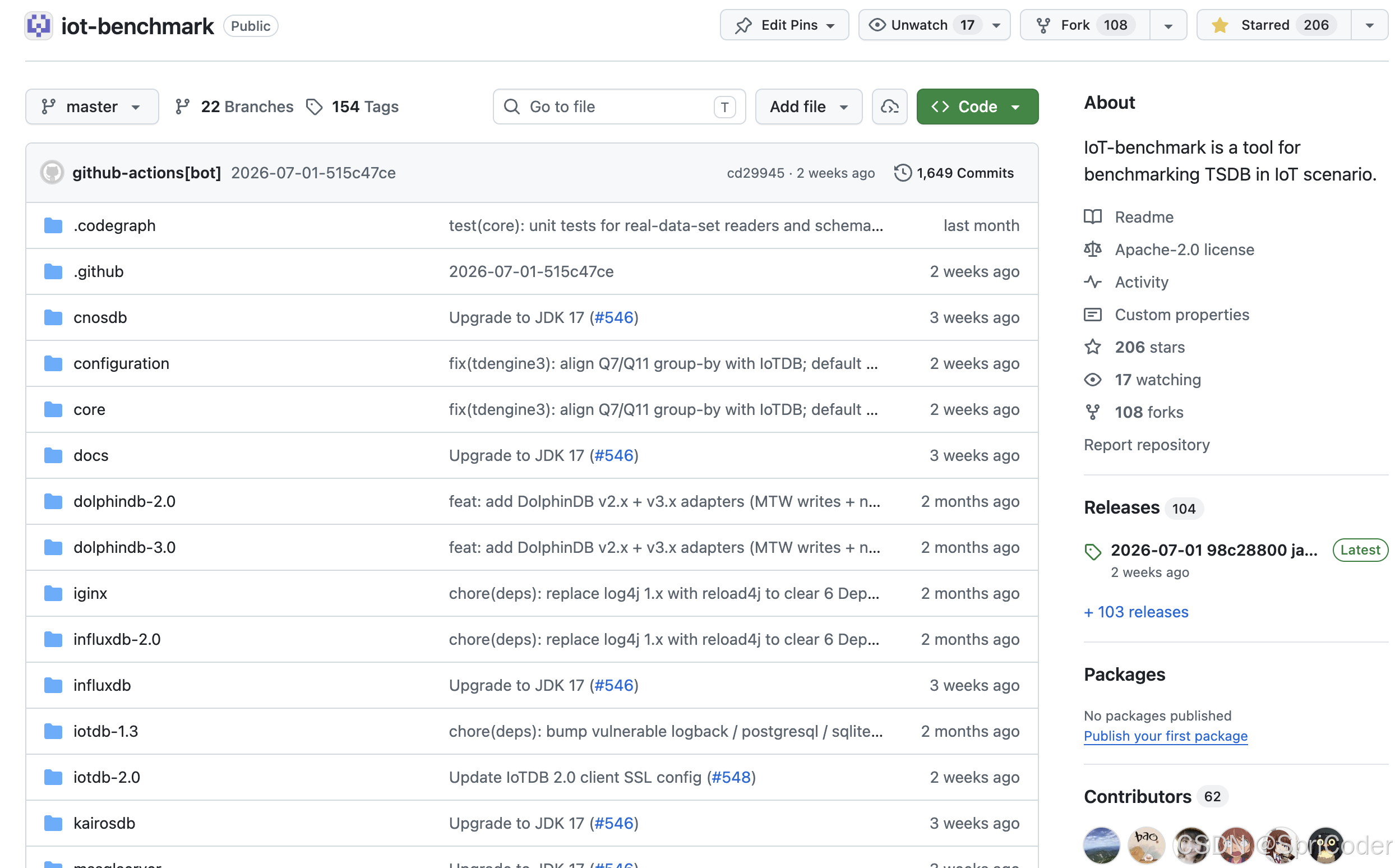Focus the Go to file search field

click(620, 107)
